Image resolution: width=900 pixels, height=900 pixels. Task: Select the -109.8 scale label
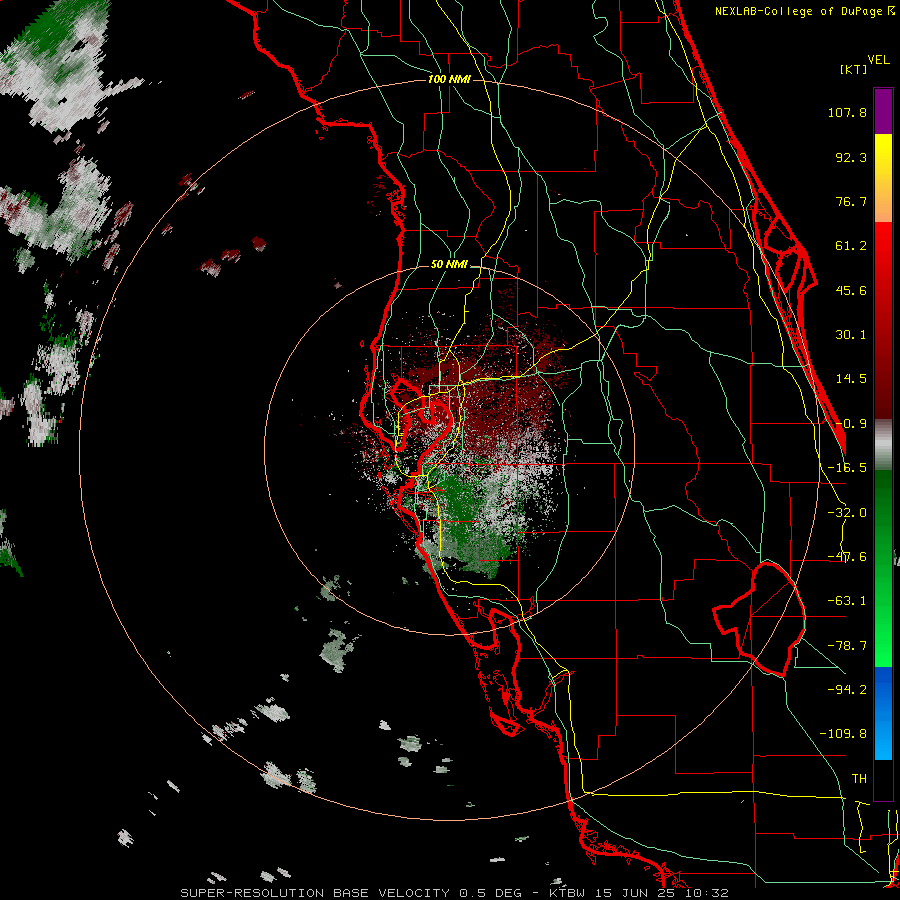click(843, 734)
